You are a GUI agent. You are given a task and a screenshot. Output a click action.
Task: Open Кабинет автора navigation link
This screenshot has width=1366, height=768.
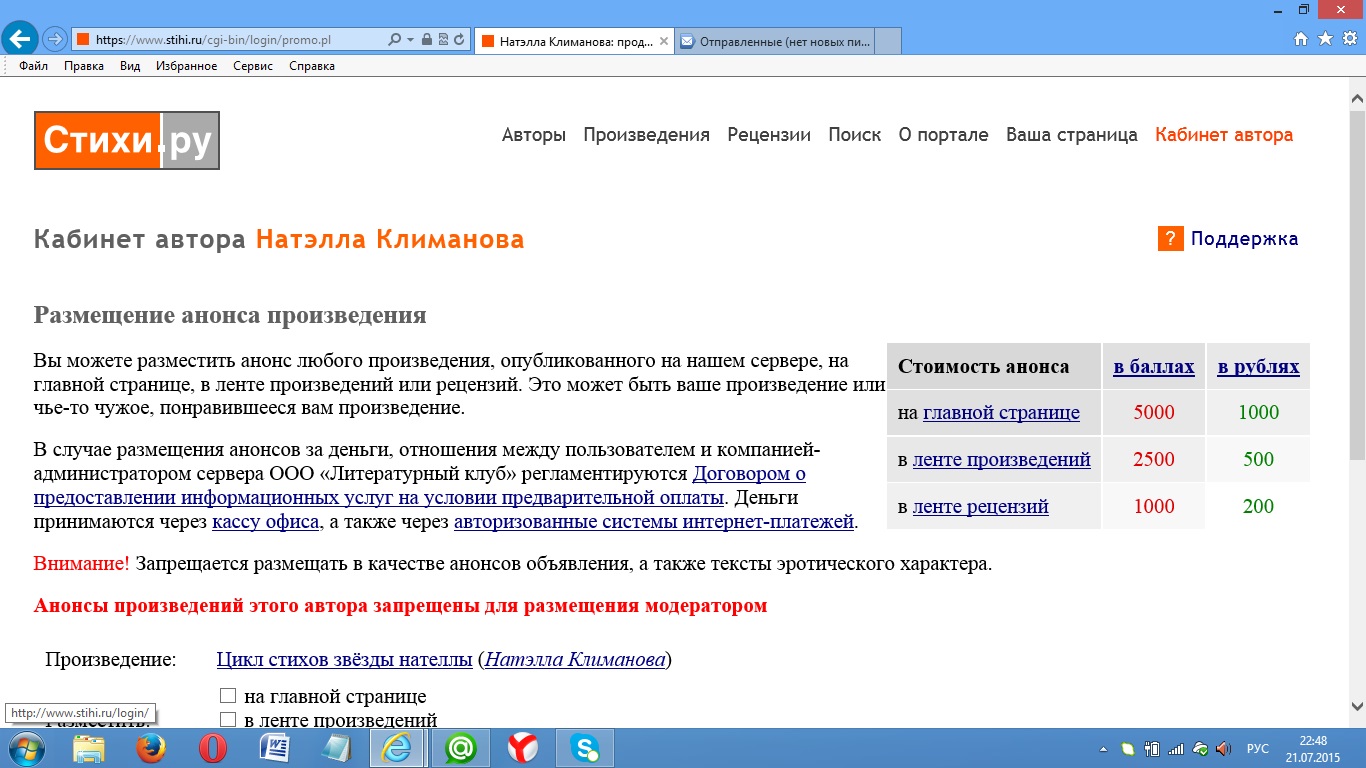pos(1223,135)
